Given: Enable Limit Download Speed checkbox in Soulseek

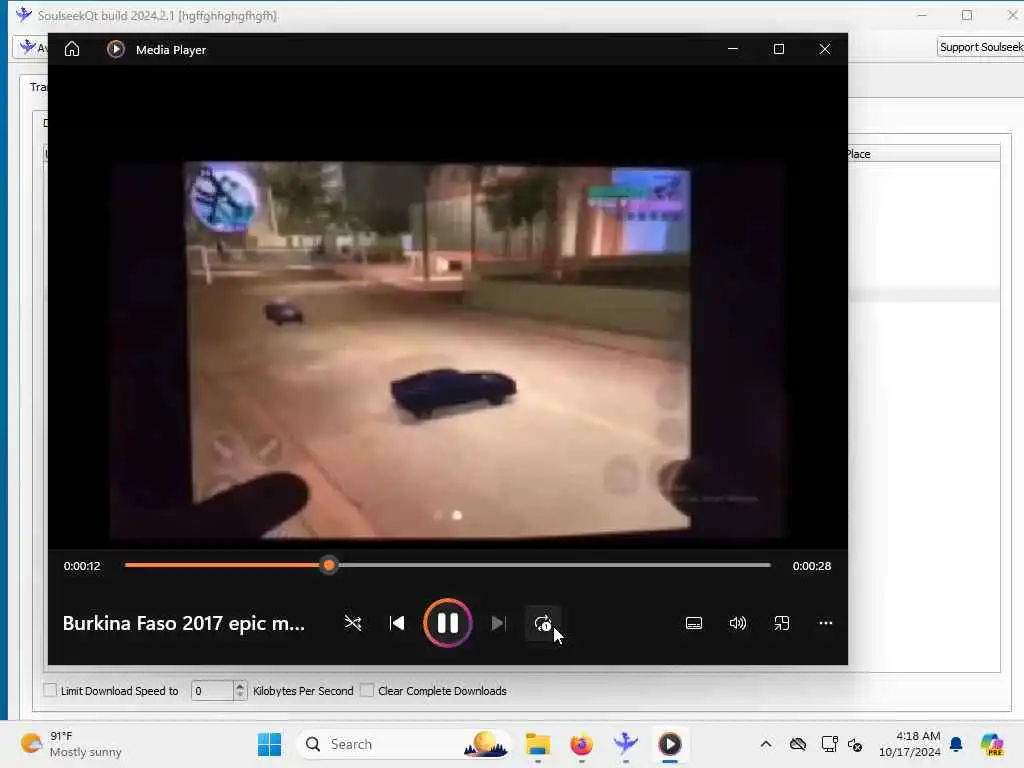Looking at the screenshot, I should pyautogui.click(x=50, y=690).
